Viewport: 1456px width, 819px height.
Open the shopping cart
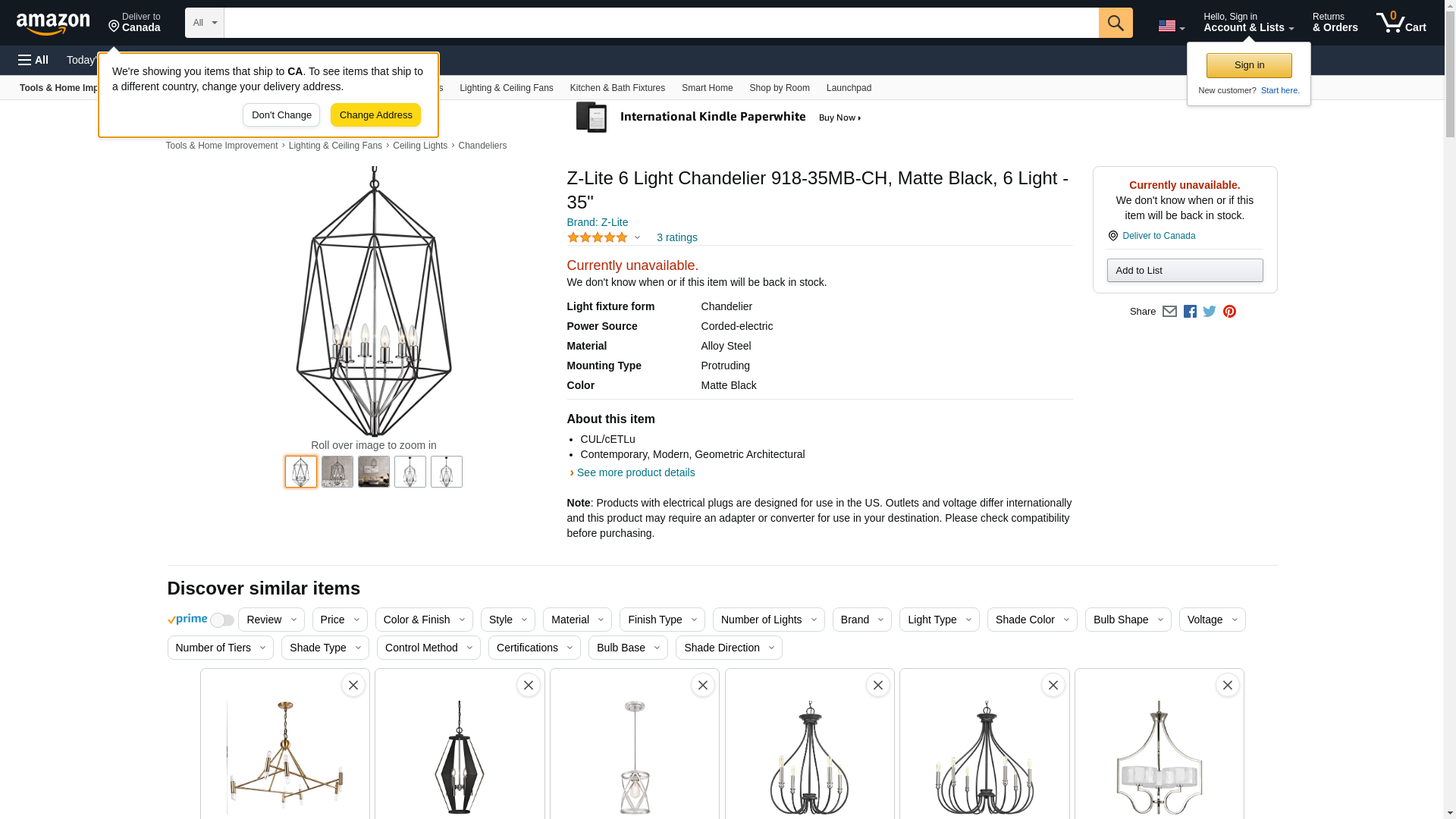[x=1401, y=23]
